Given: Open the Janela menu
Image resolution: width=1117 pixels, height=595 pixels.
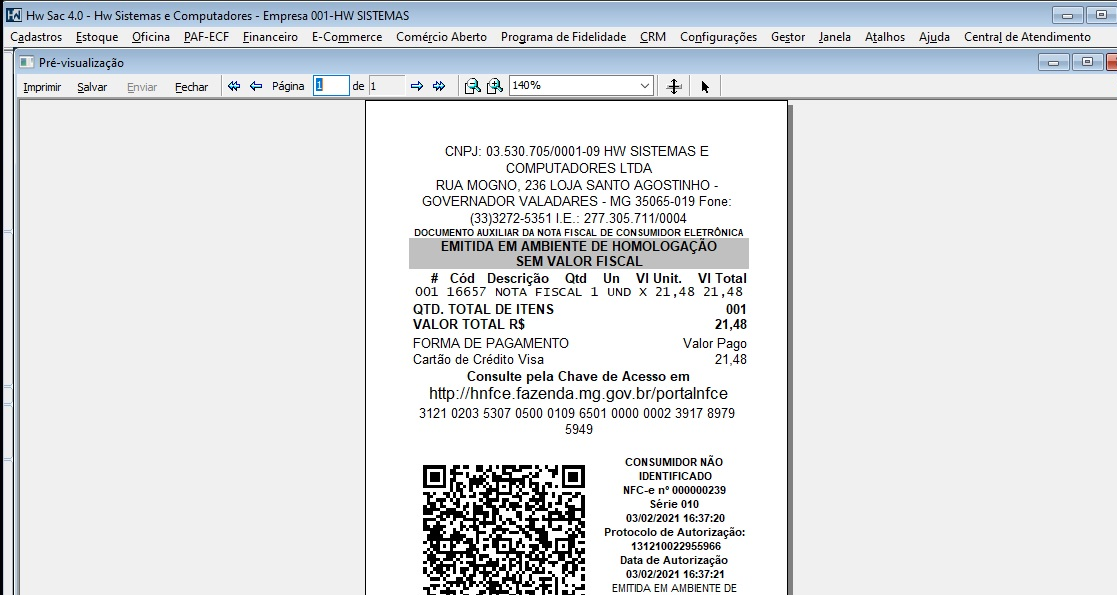Looking at the screenshot, I should (x=834, y=37).
